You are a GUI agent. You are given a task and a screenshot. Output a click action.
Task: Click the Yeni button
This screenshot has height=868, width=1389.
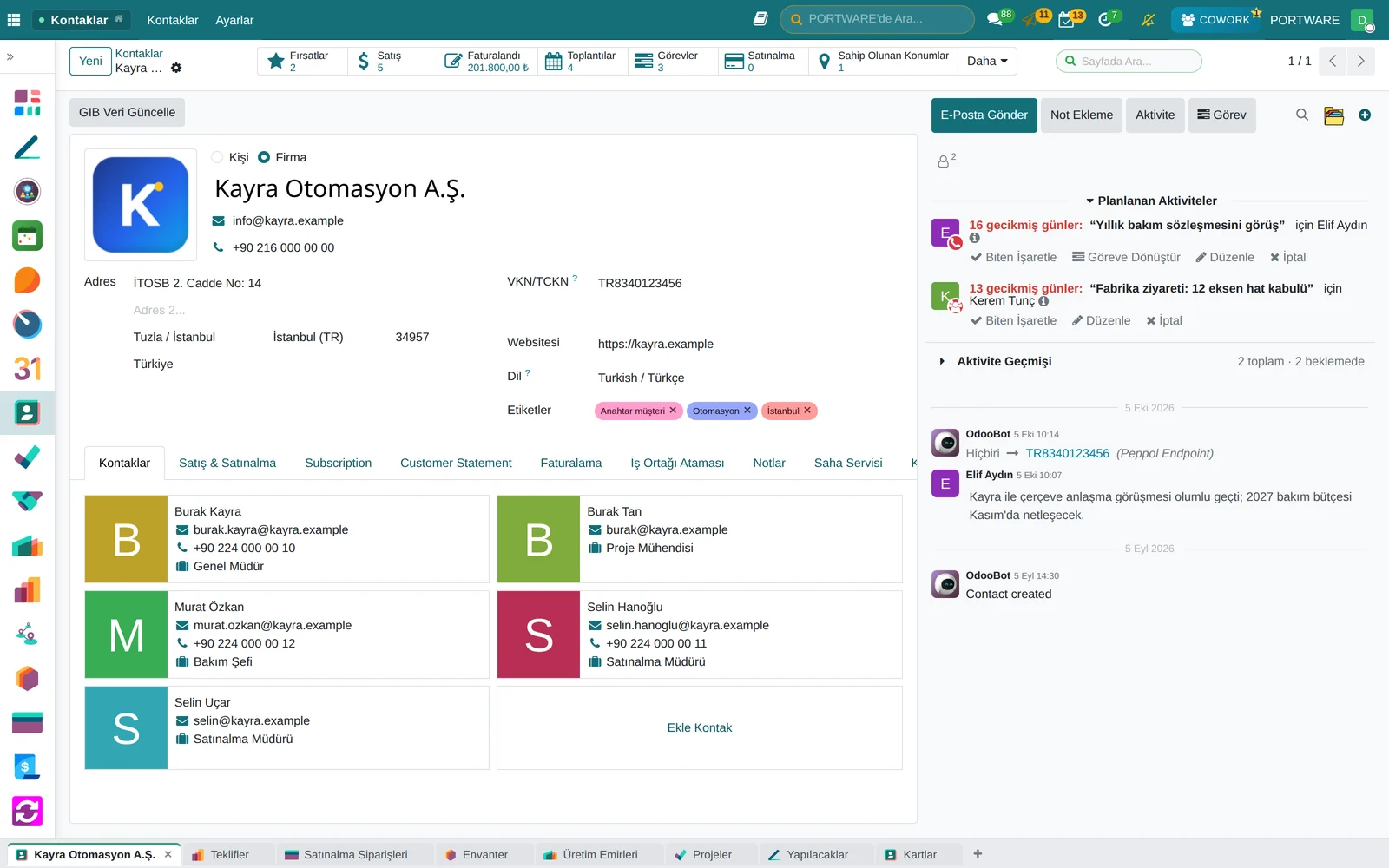pyautogui.click(x=90, y=61)
